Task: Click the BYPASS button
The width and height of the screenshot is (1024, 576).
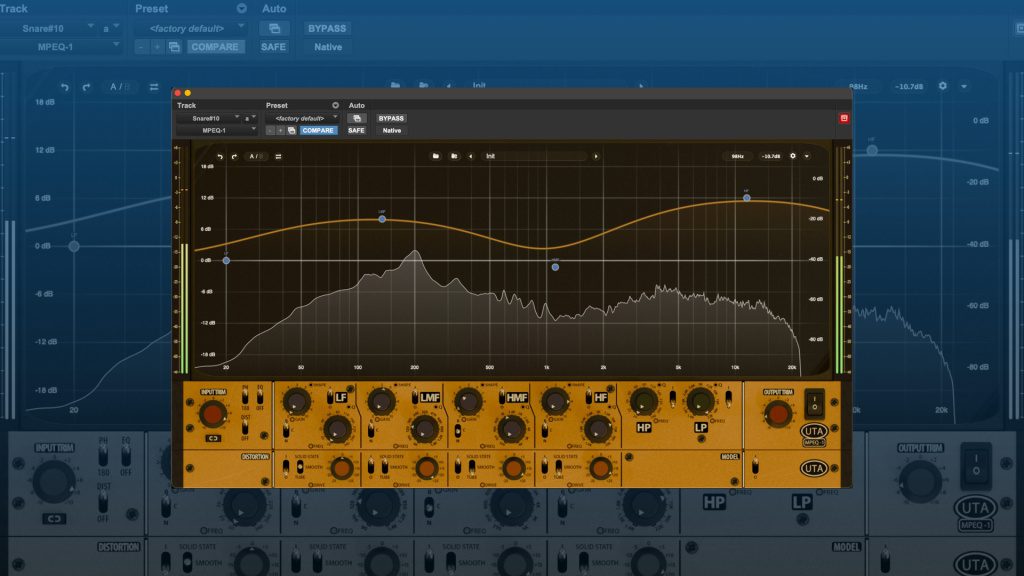Action: point(391,118)
